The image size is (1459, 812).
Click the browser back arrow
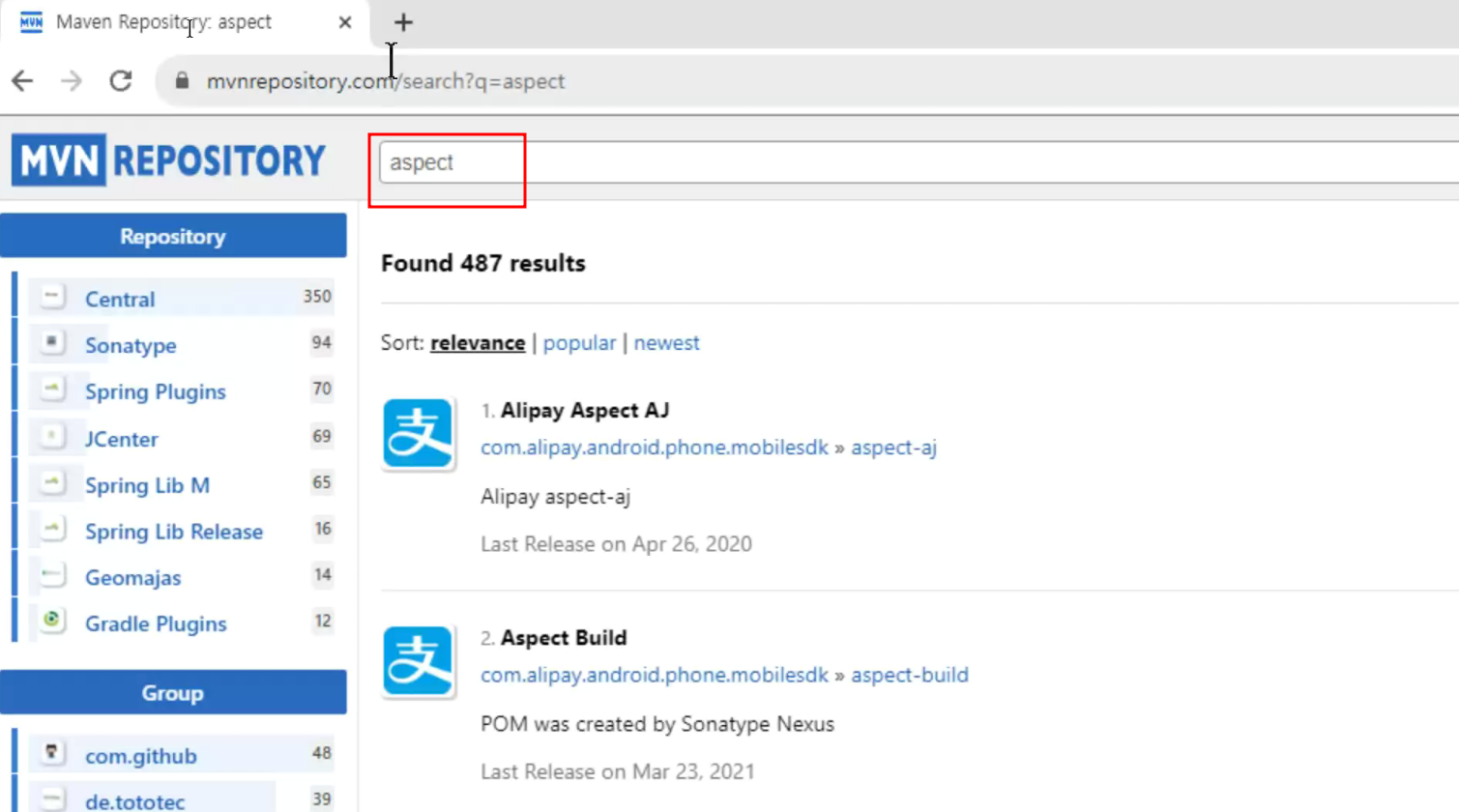tap(22, 81)
